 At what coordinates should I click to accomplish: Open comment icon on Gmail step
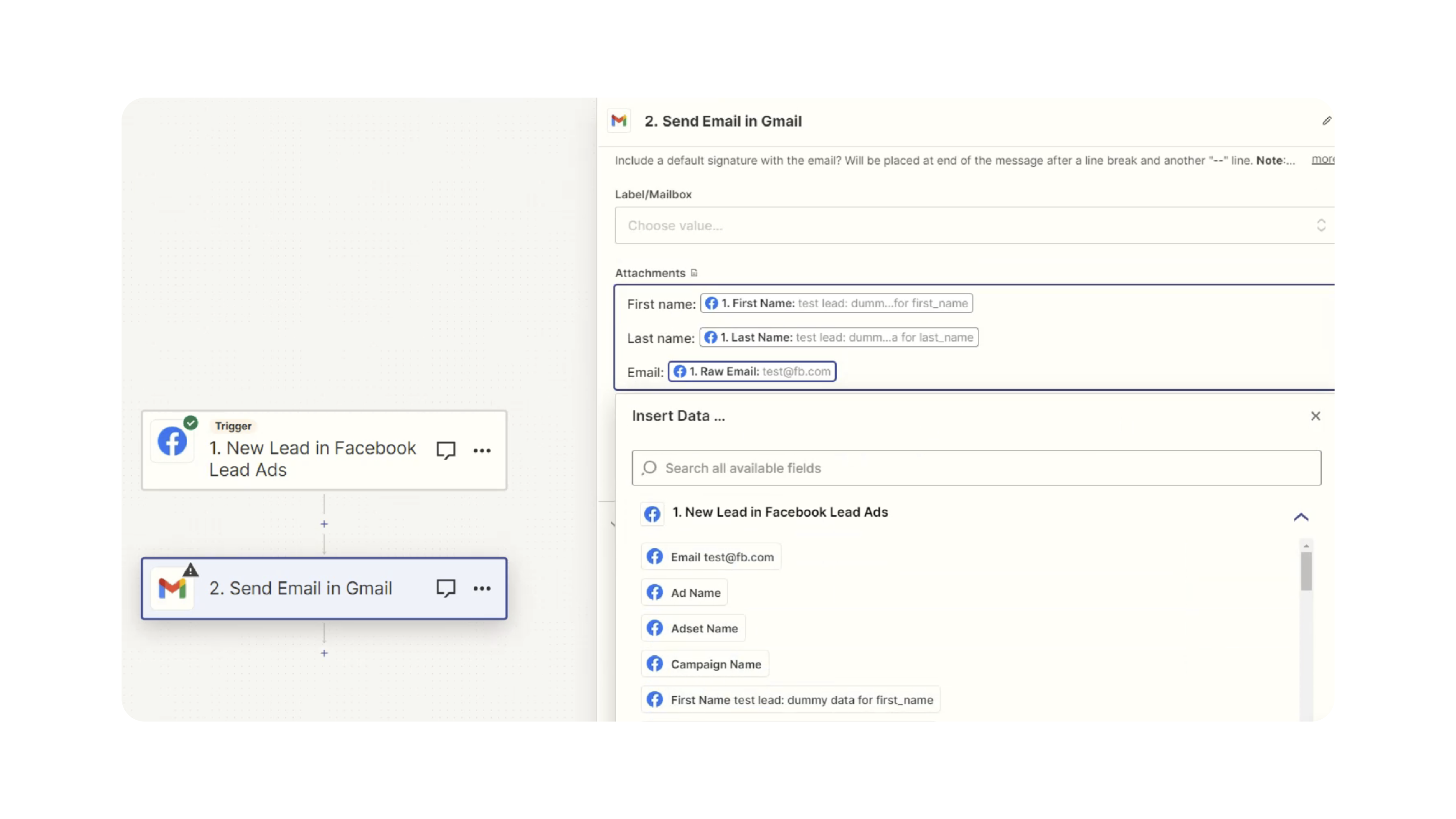click(445, 588)
